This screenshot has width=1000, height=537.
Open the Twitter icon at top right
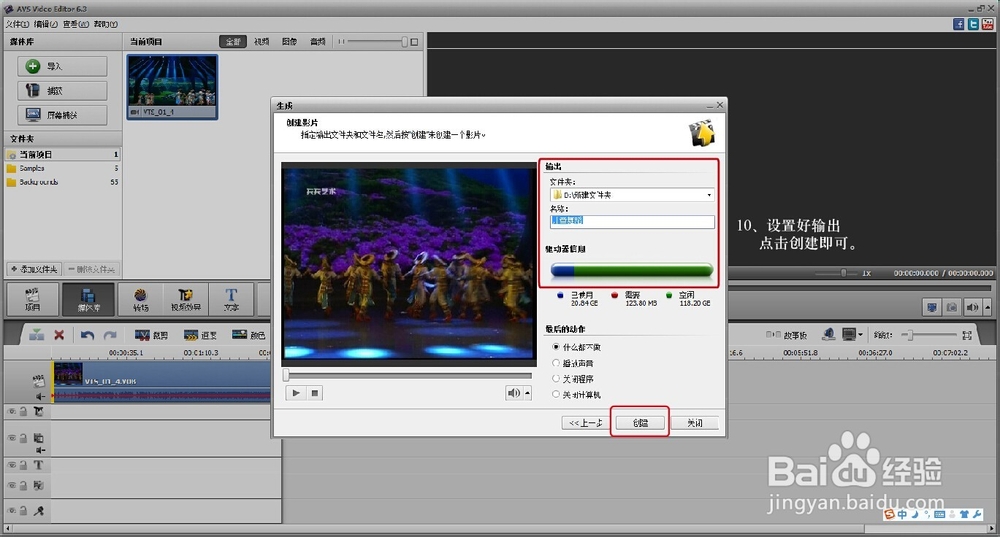pos(973,24)
